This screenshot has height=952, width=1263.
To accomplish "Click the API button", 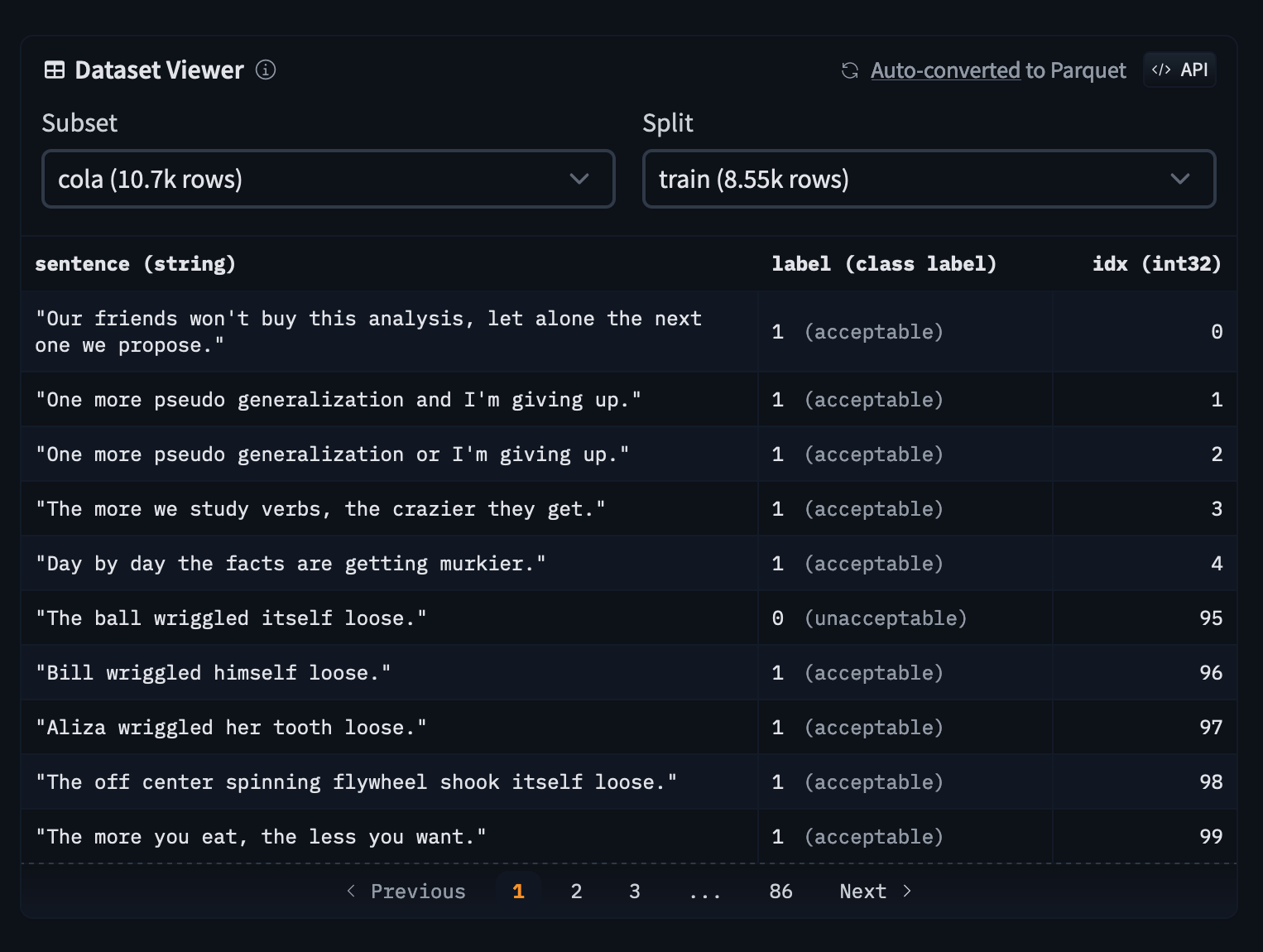I will pyautogui.click(x=1179, y=70).
